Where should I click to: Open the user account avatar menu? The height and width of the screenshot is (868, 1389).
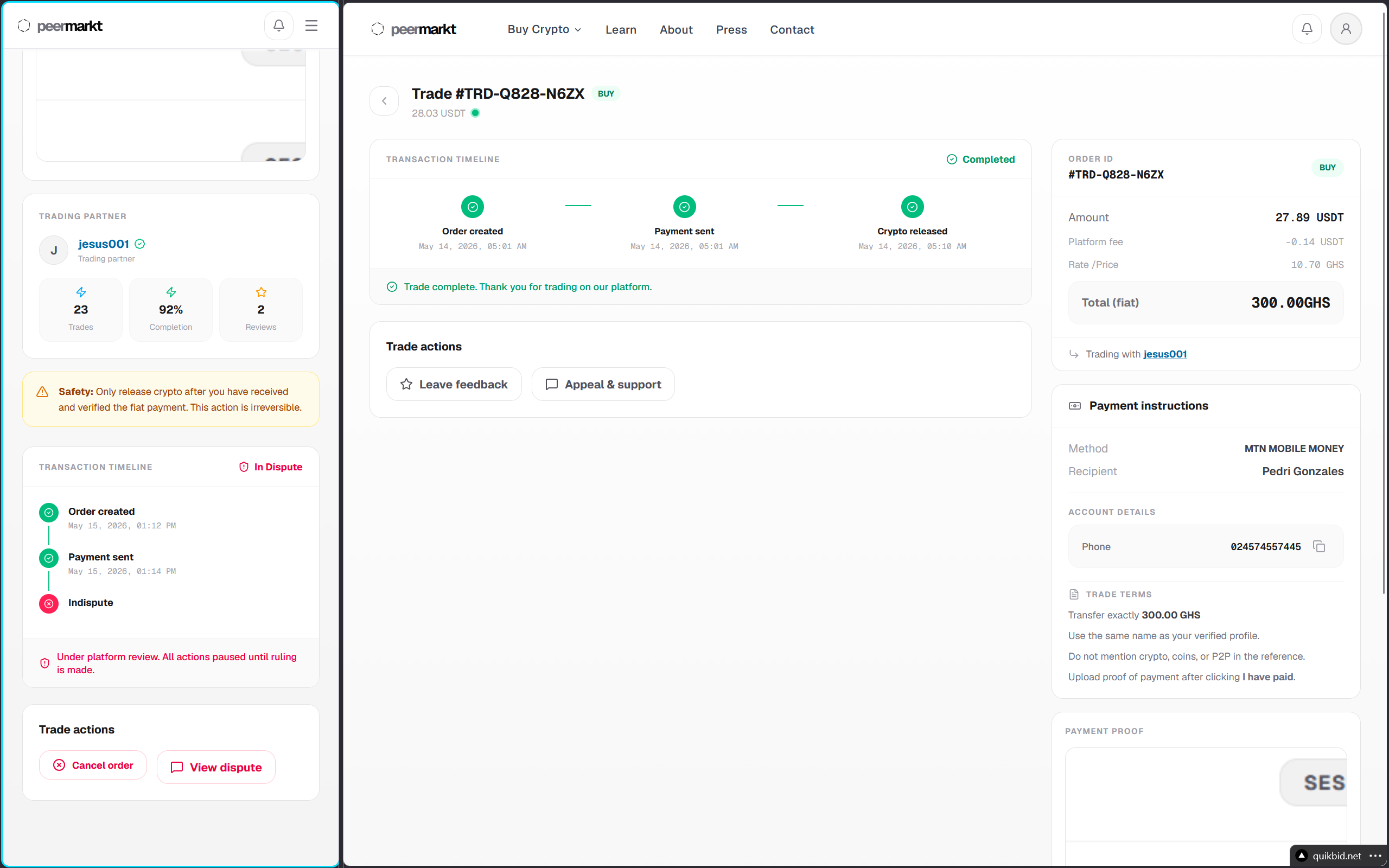1346,29
